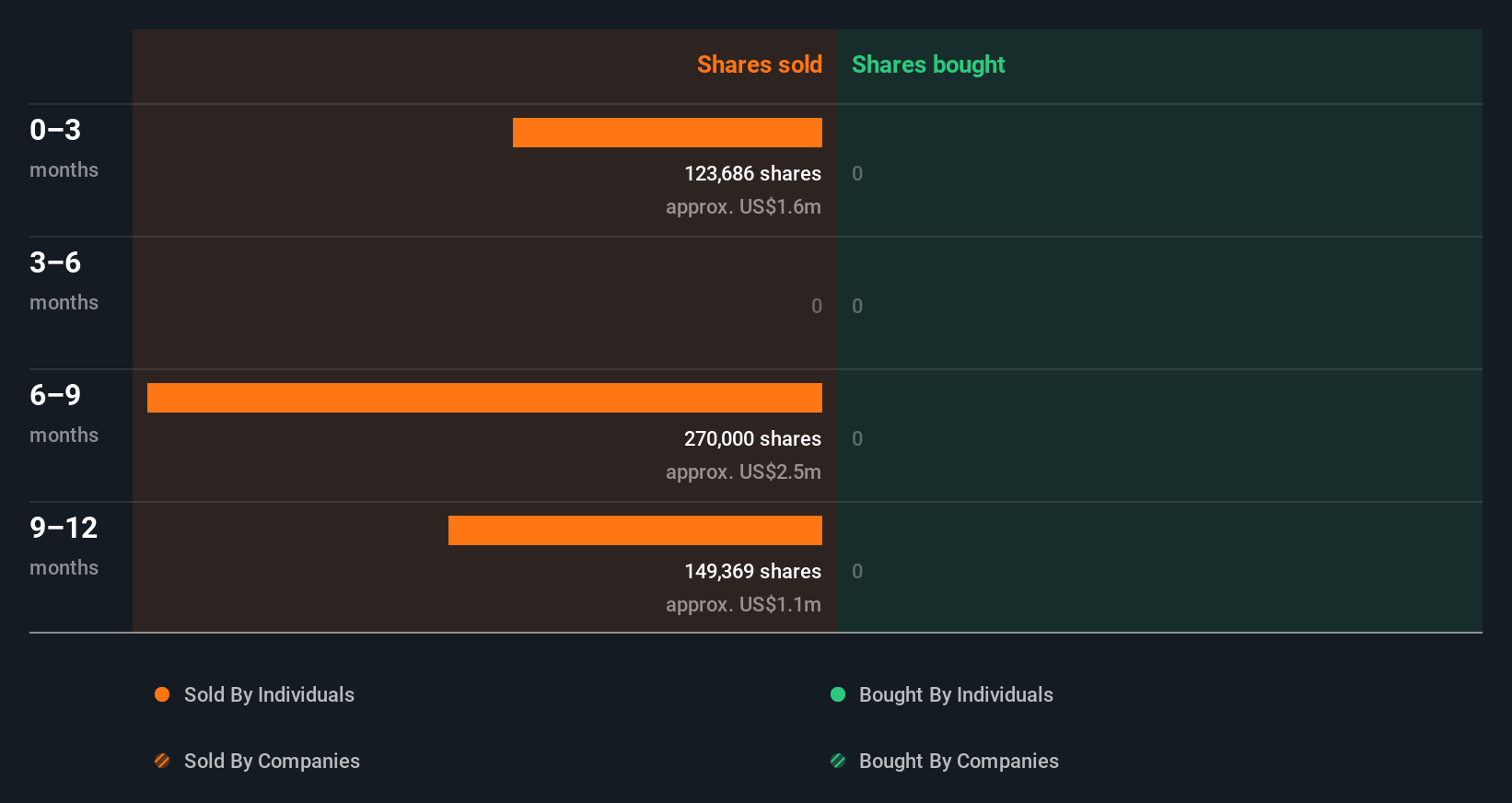This screenshot has height=803, width=1512.
Task: Click the green Bought By Individuals legend dot
Action: [838, 694]
